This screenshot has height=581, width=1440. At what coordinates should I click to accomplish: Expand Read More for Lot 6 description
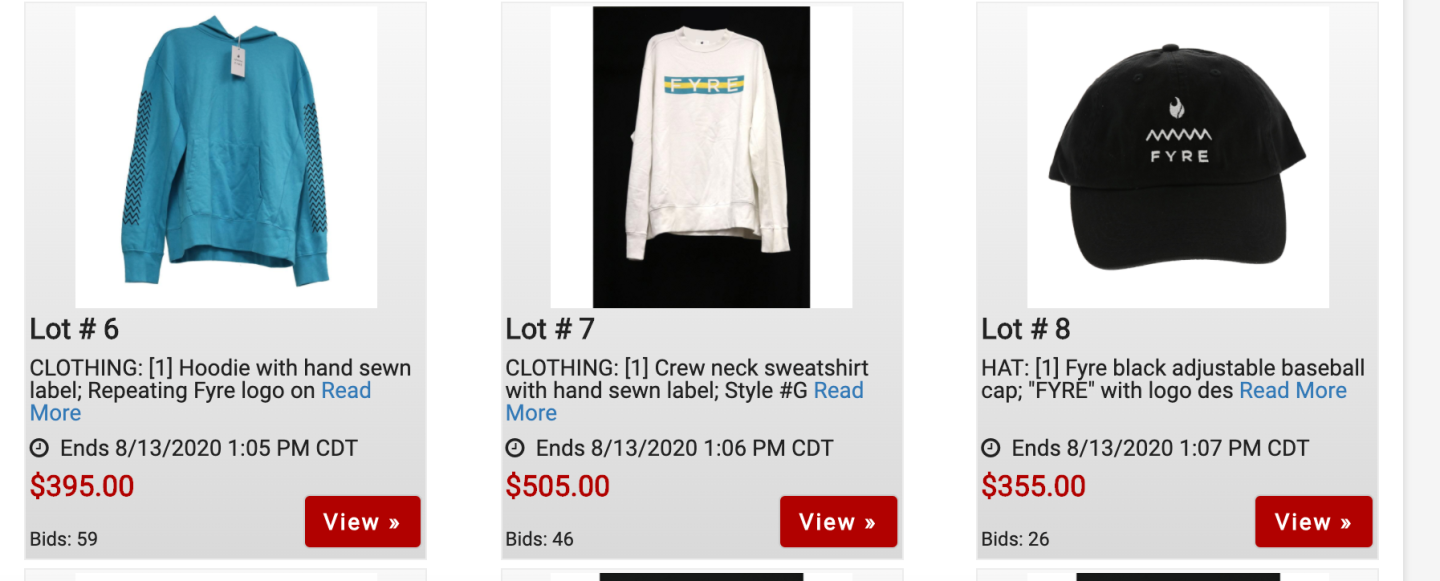coord(346,391)
